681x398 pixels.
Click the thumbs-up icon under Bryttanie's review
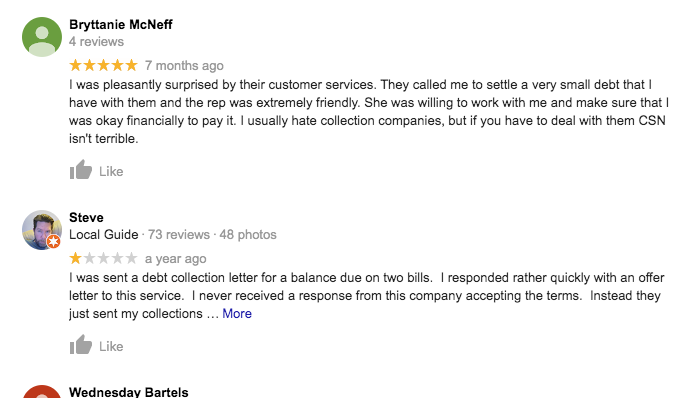click(81, 169)
